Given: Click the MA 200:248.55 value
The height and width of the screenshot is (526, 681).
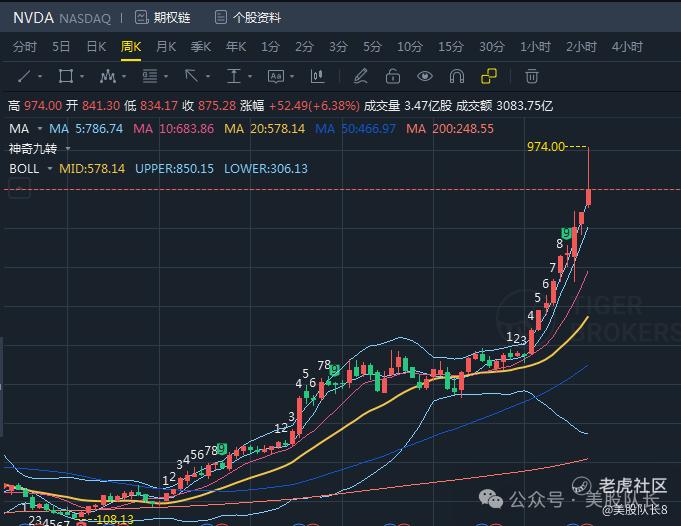Looking at the screenshot, I should pyautogui.click(x=450, y=129).
